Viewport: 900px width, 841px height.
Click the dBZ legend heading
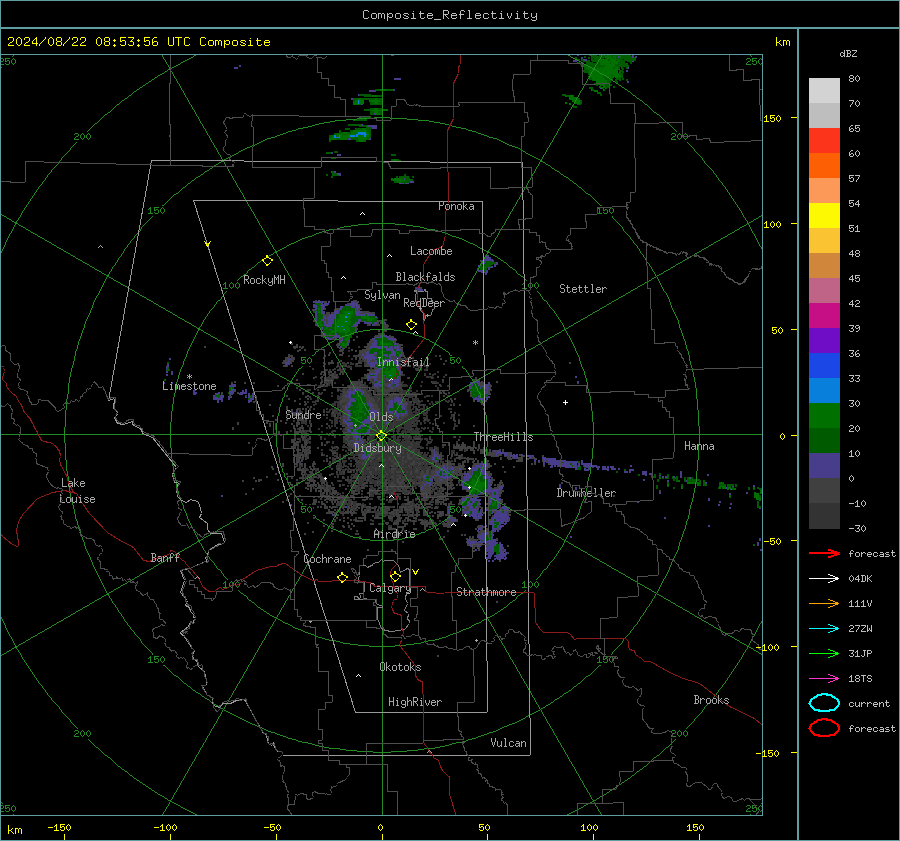coord(848,53)
